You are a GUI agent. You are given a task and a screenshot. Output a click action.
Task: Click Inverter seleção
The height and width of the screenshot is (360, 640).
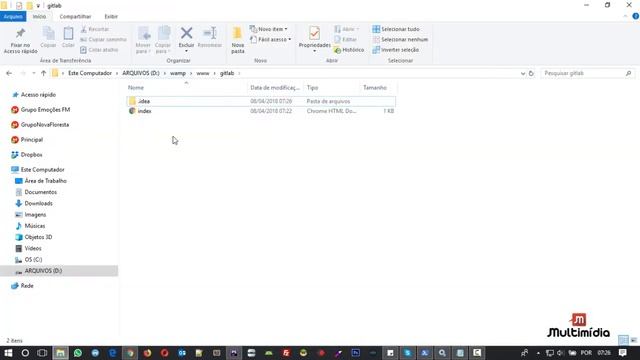396,50
